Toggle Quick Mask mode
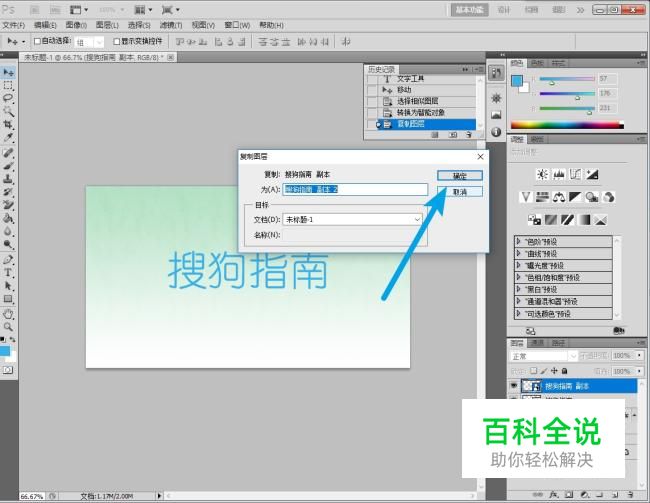650x503 pixels. click(x=8, y=369)
